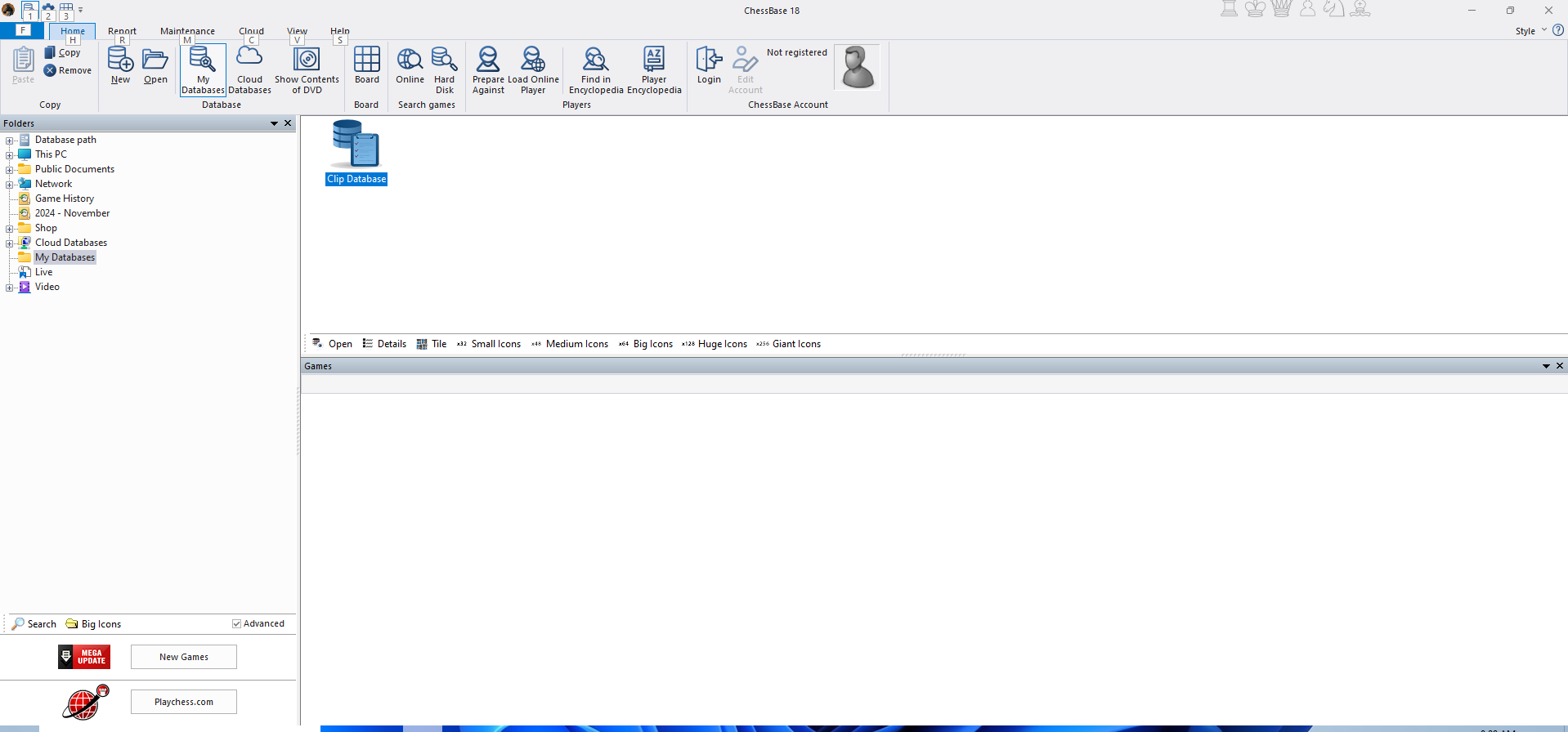The image size is (1568, 732).
Task: Open the Board window icon
Action: click(x=367, y=59)
